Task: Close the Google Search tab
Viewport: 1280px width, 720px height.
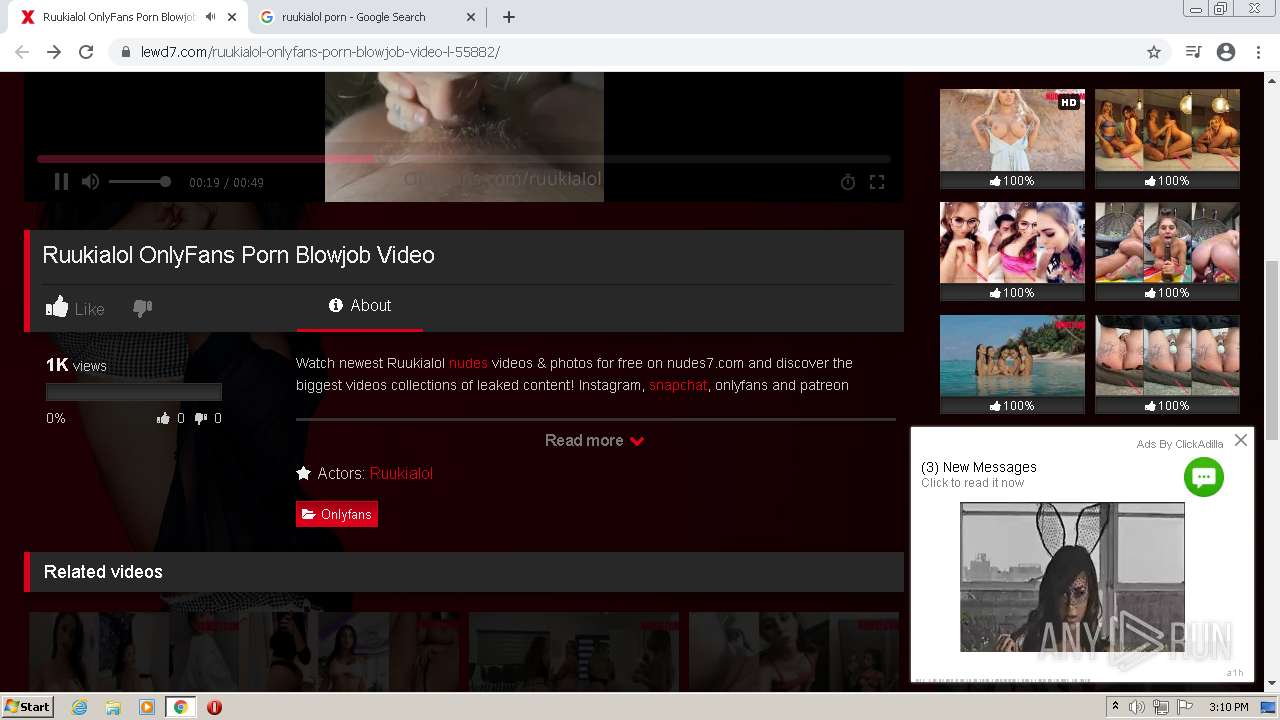Action: [x=471, y=17]
